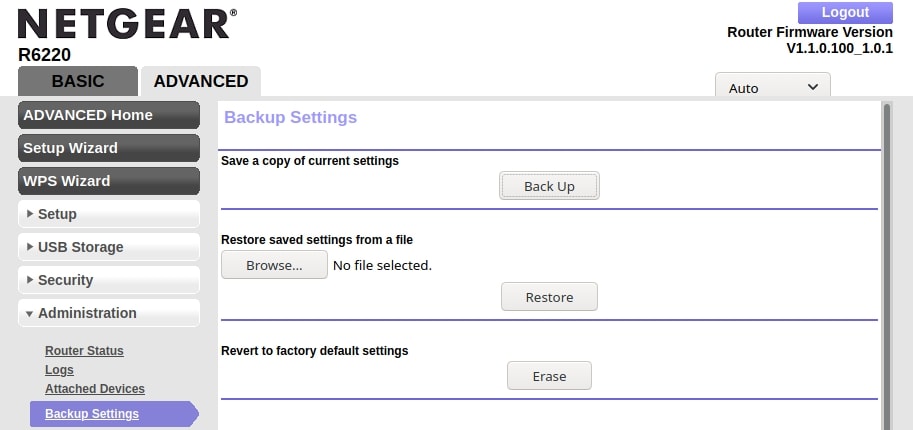This screenshot has height=430, width=913.
Task: Click the Backup Settings page heading
Action: coord(291,117)
